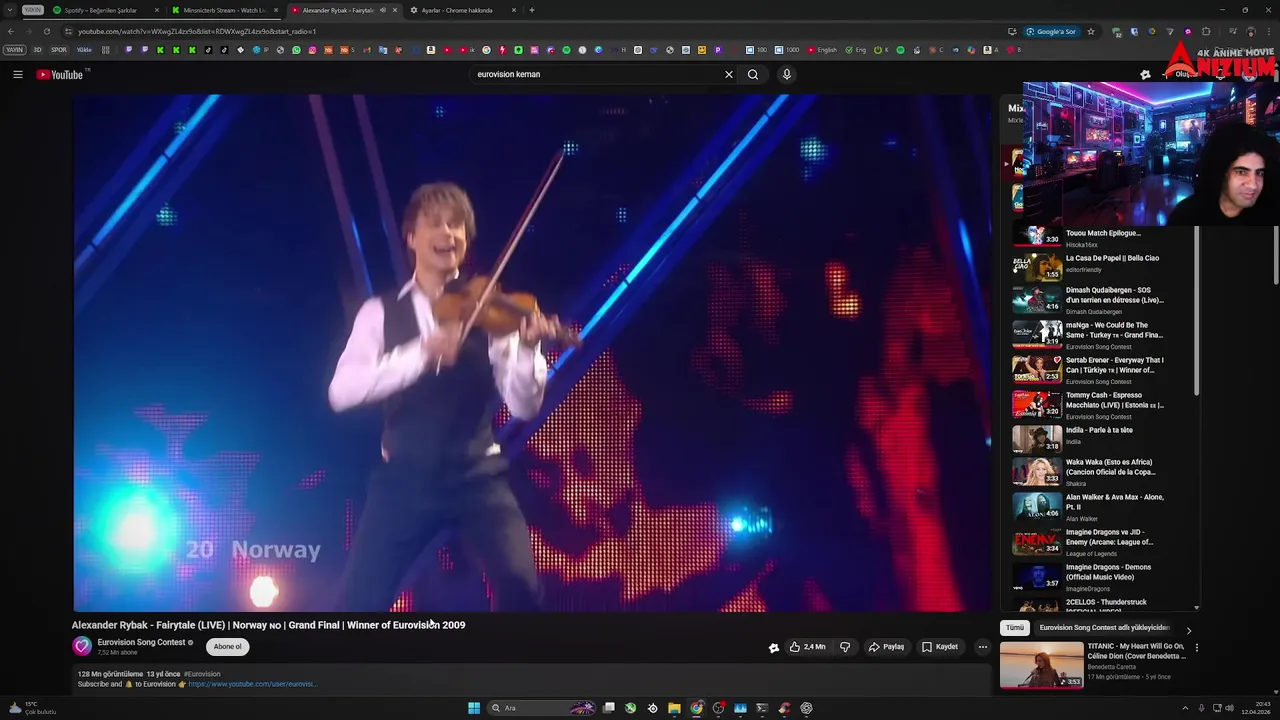Click the Google'a Sor button

pyautogui.click(x=1051, y=31)
